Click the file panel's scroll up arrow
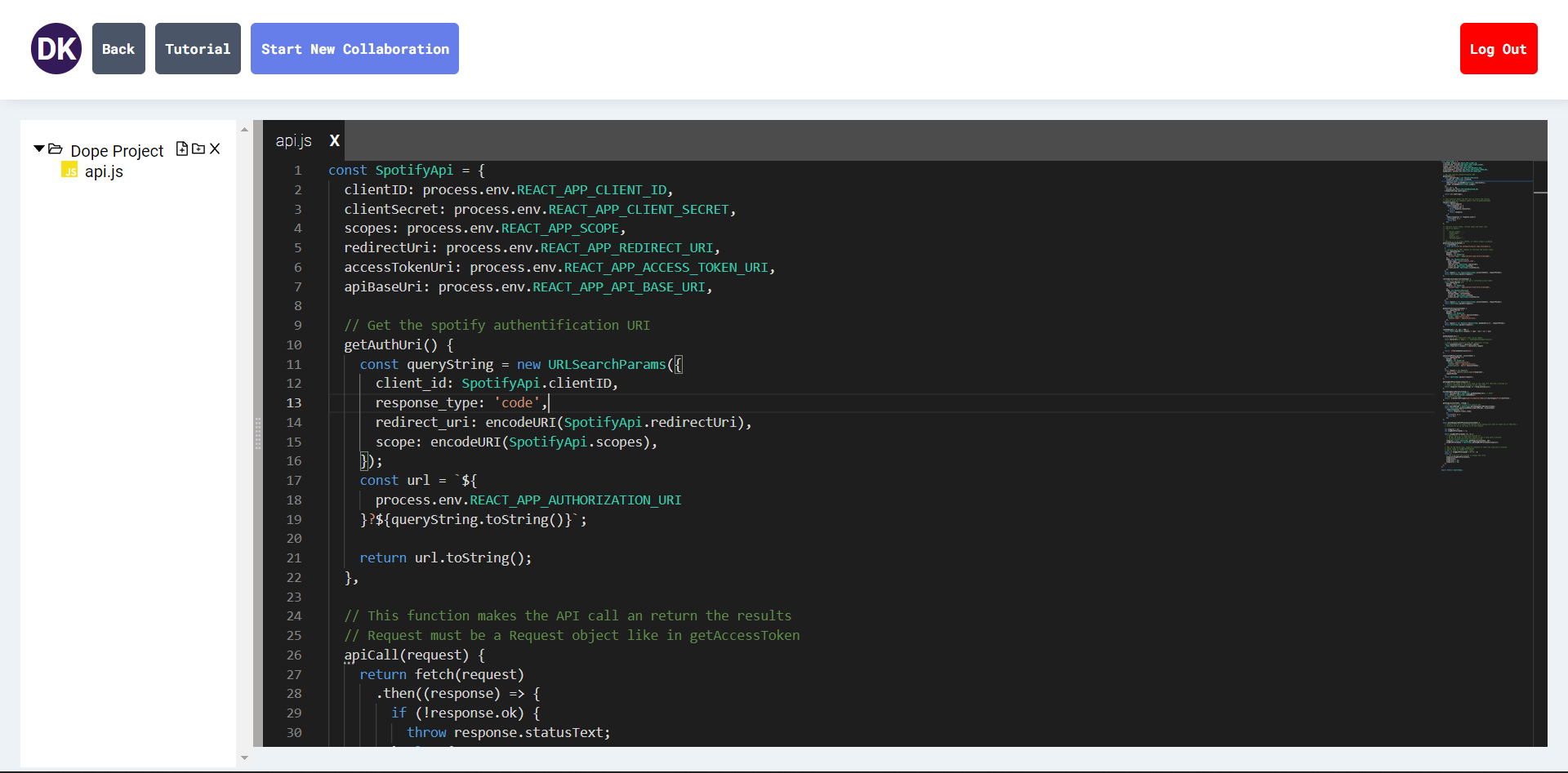This screenshot has height=773, width=1568. [x=244, y=129]
